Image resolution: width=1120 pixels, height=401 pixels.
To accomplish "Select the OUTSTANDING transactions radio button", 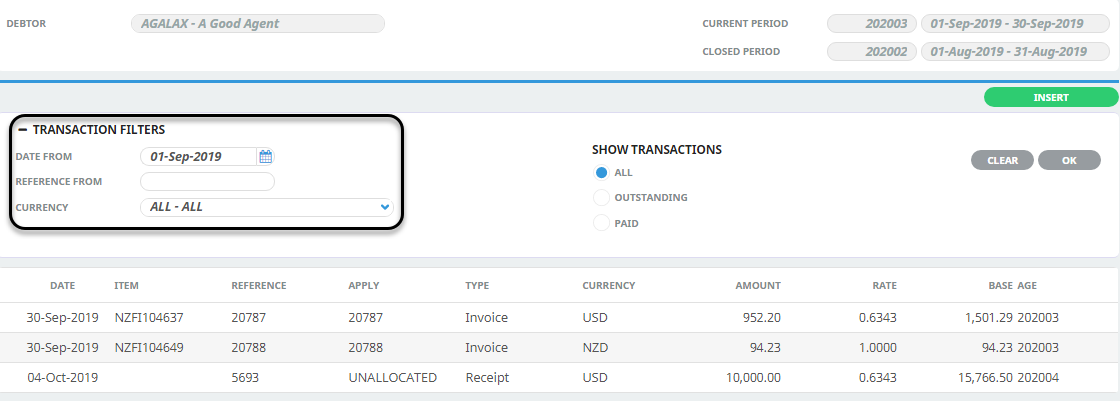I will click(601, 197).
